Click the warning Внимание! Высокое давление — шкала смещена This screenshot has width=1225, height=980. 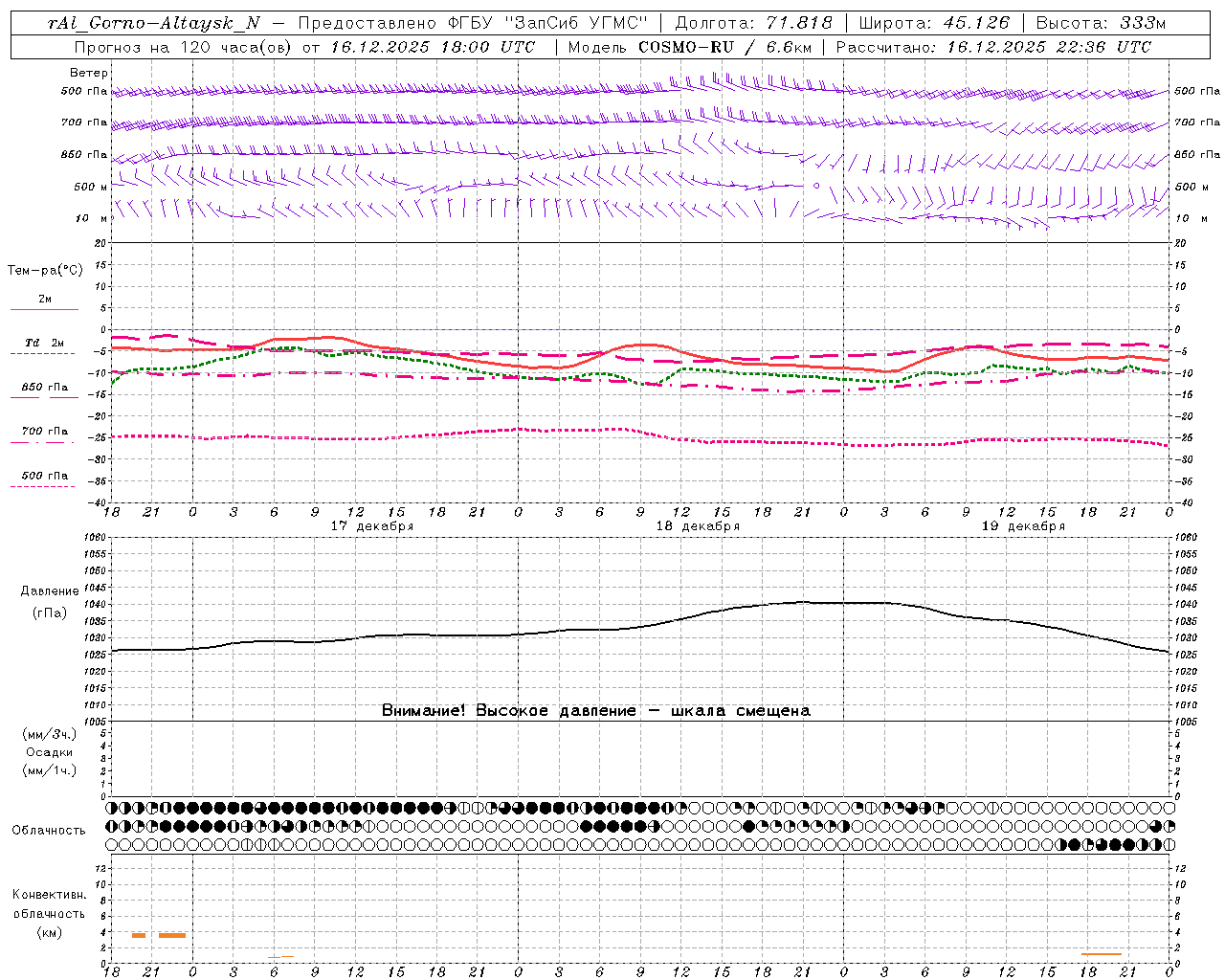click(596, 710)
